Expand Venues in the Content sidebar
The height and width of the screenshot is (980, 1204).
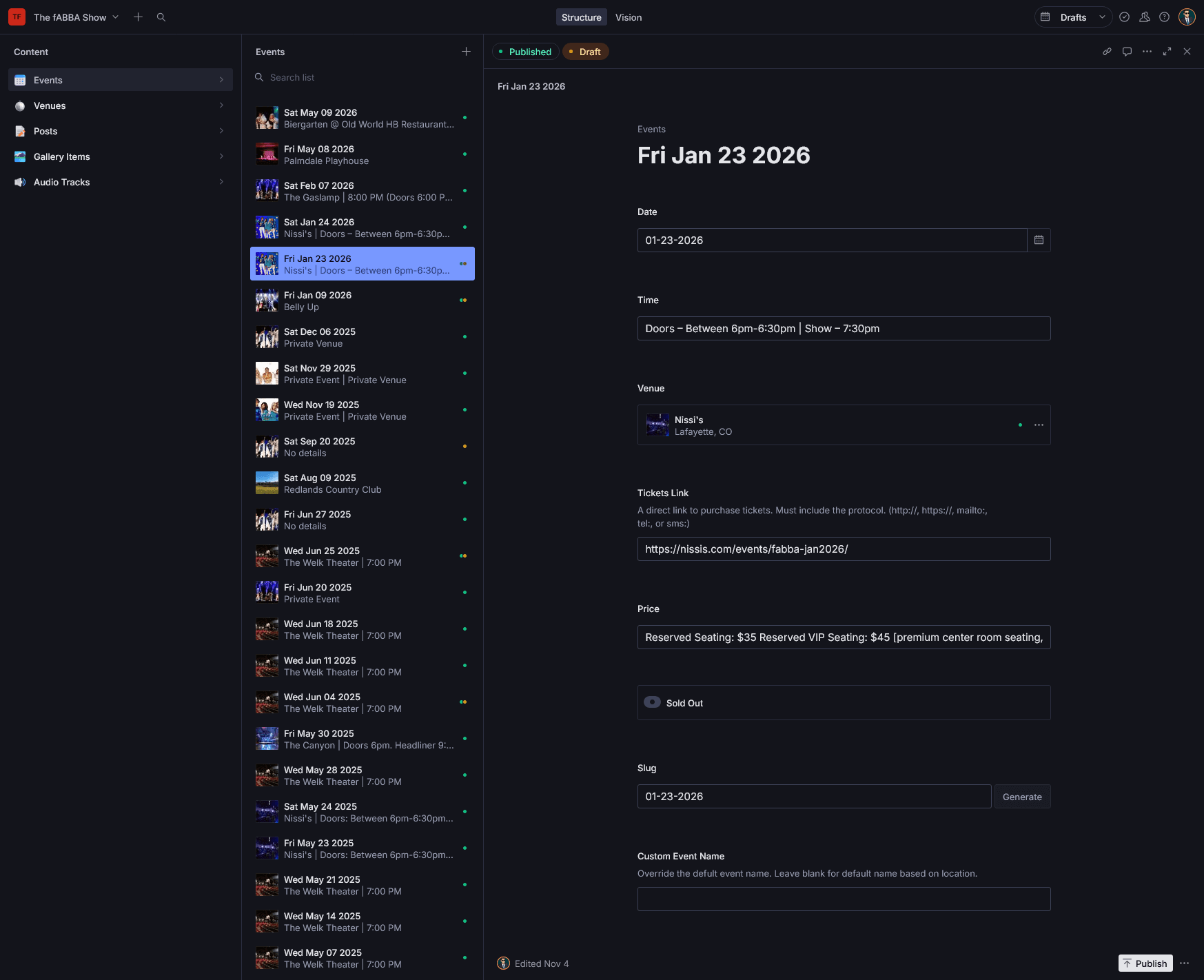coord(221,105)
